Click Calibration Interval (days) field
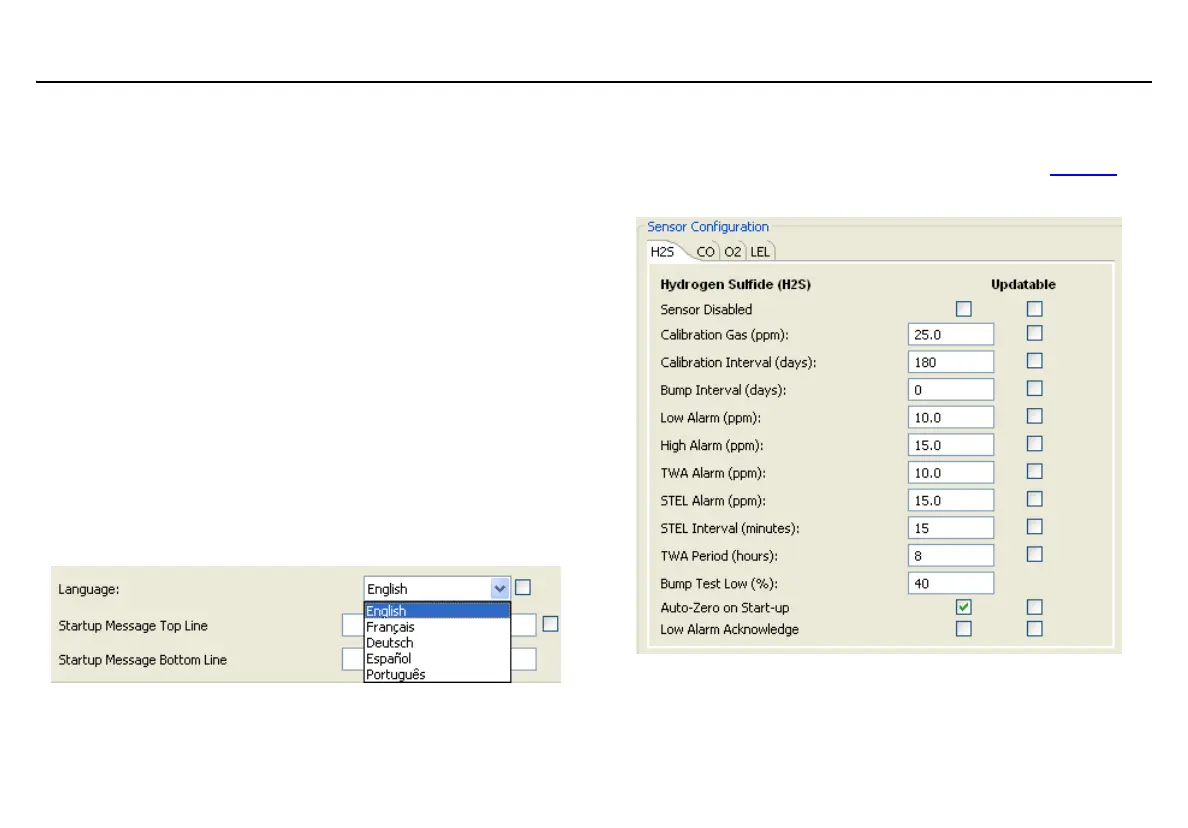This screenshot has width=1188, height=828. pos(951,362)
